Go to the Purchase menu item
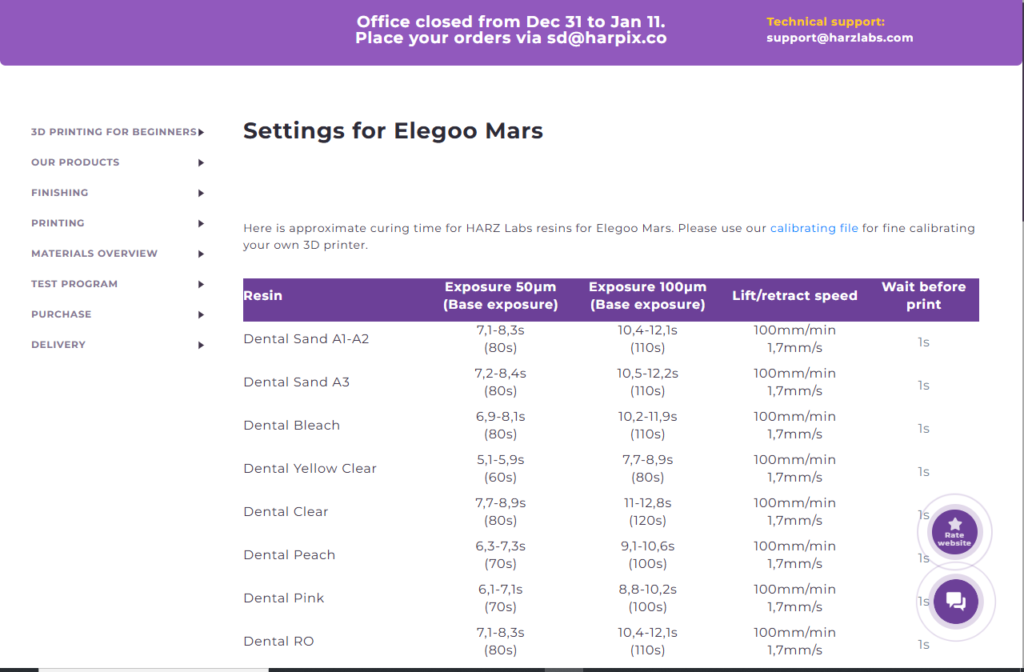Image resolution: width=1024 pixels, height=672 pixels. tap(61, 315)
